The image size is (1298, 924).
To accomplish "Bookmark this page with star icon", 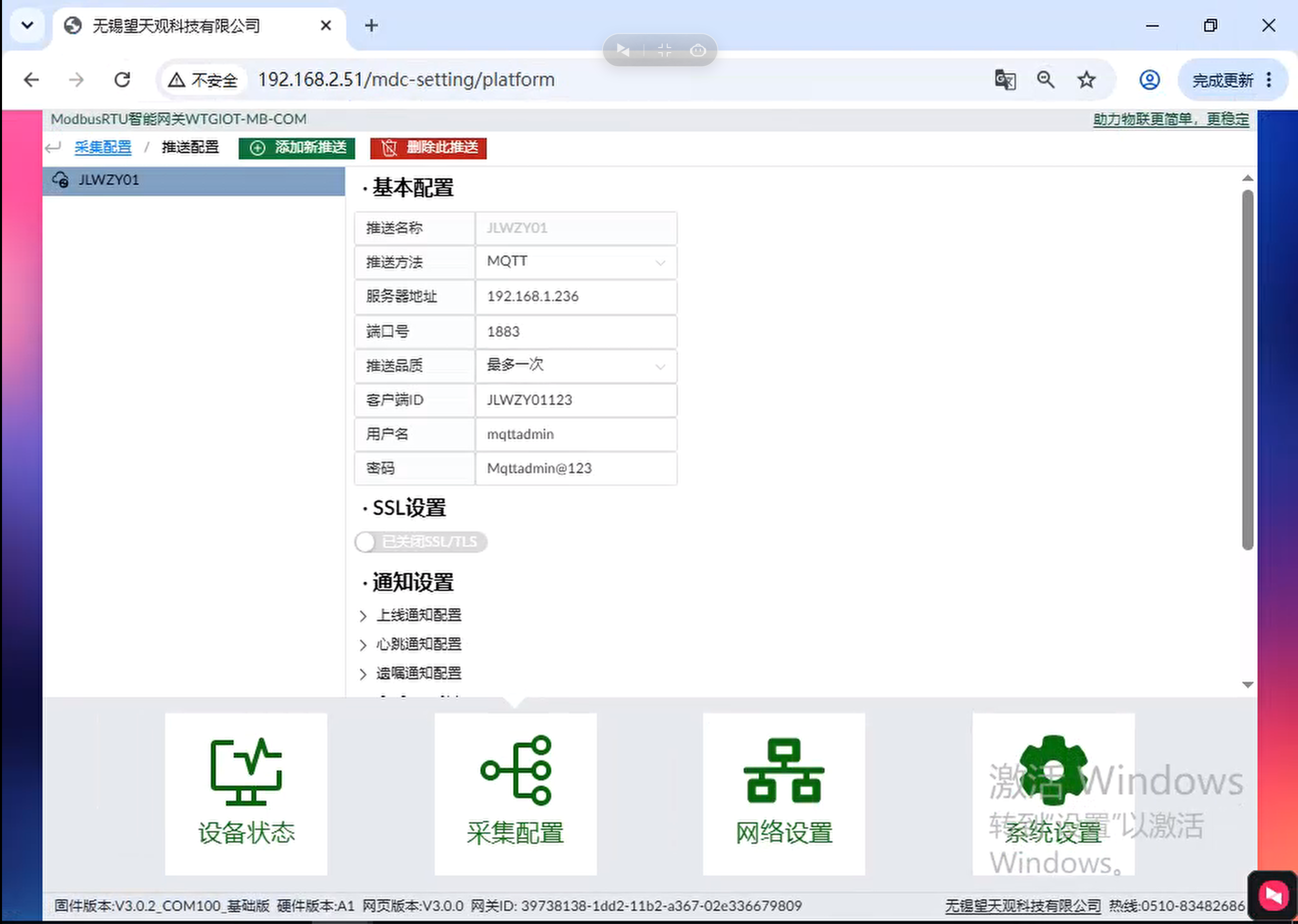I will pos(1086,79).
